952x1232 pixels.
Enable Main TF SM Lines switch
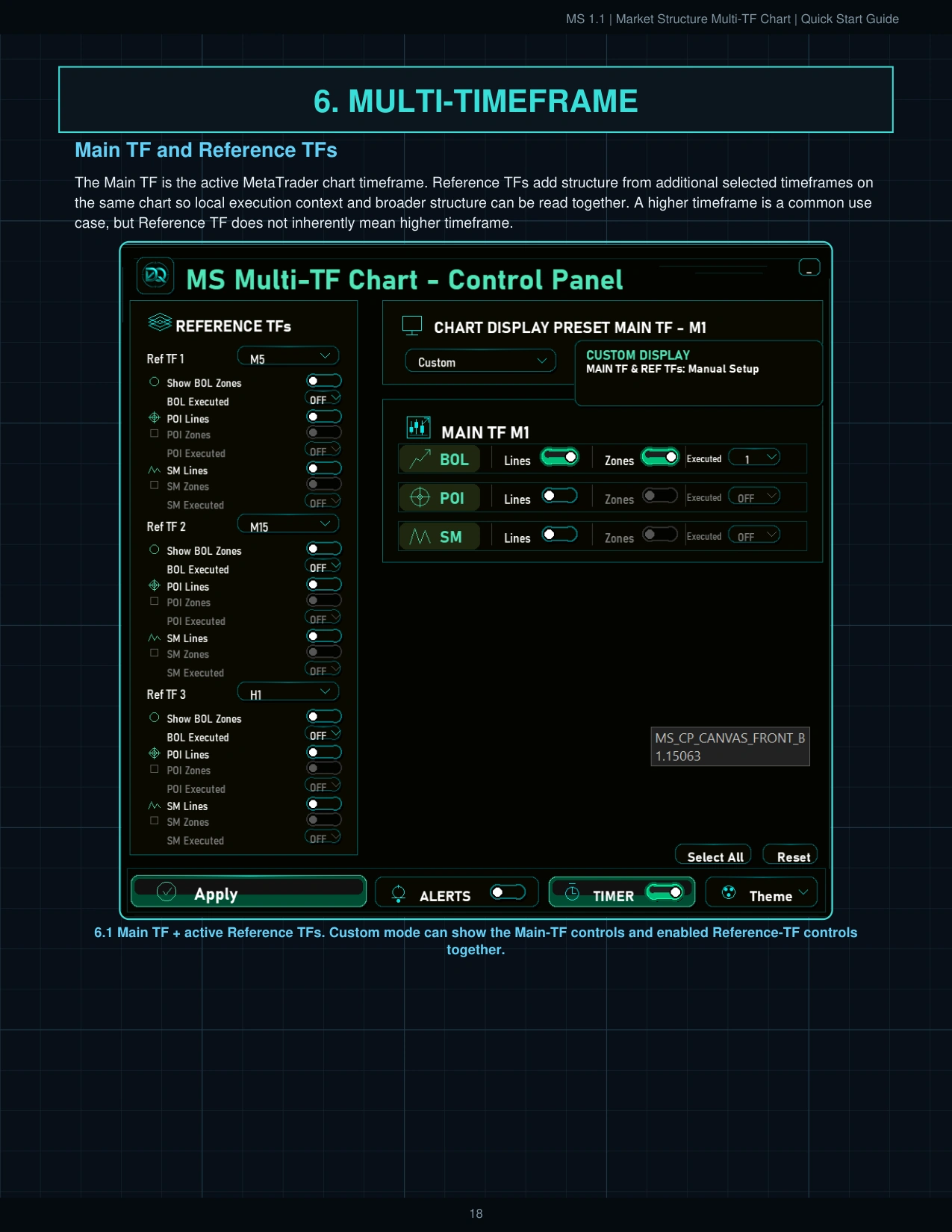coord(560,535)
